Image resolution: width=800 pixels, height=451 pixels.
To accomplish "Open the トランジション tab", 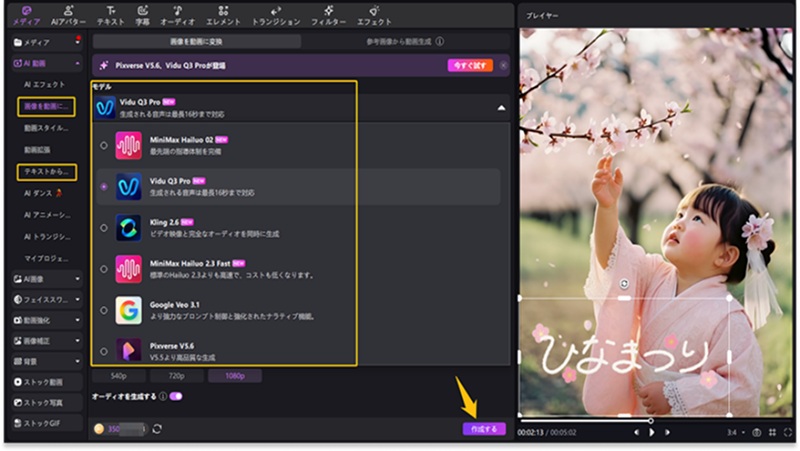I will [276, 16].
